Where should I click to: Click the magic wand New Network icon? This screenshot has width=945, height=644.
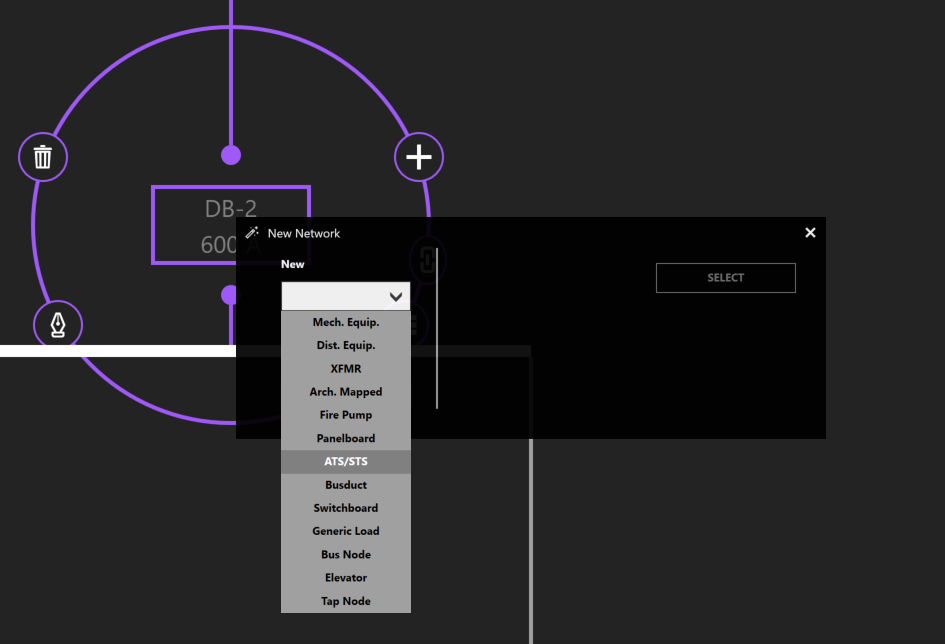(x=252, y=233)
